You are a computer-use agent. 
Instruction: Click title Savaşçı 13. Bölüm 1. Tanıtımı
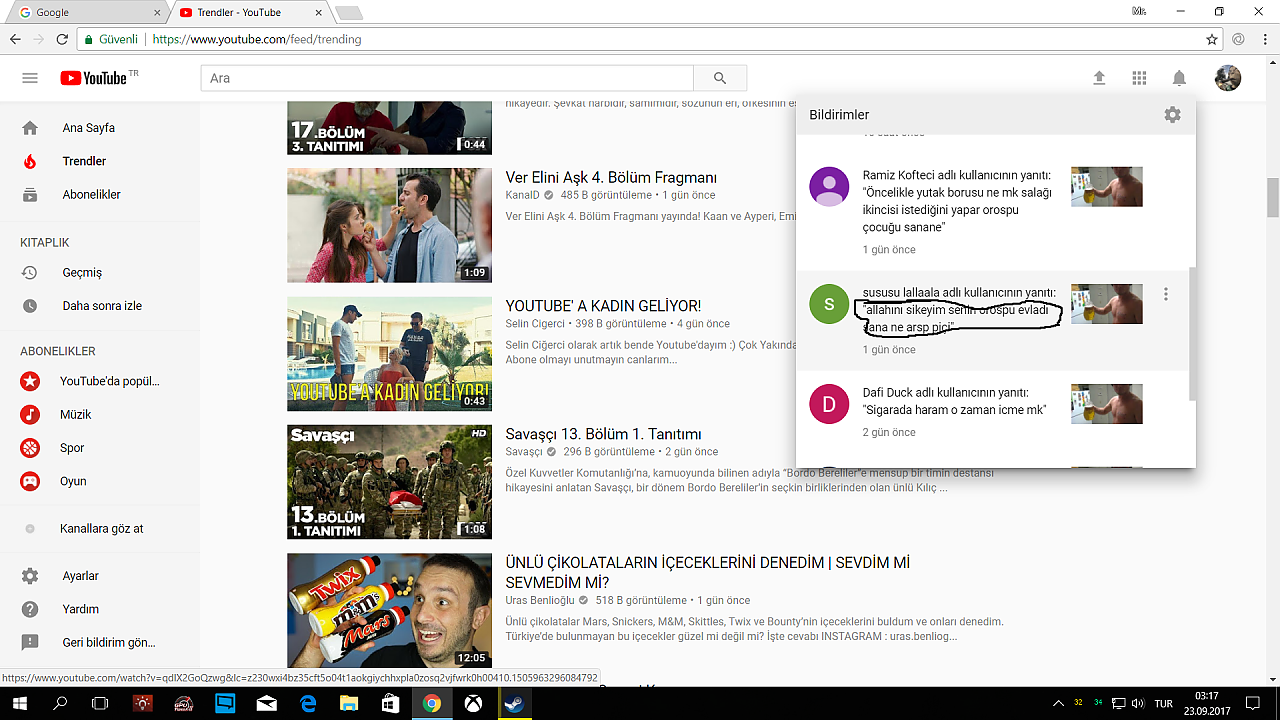(603, 434)
